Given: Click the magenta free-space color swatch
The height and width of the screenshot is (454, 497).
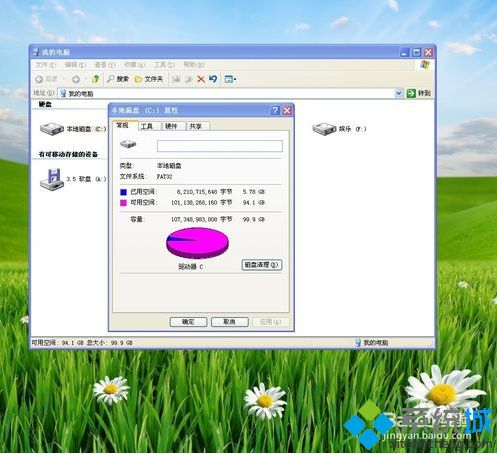Looking at the screenshot, I should pos(123,203).
